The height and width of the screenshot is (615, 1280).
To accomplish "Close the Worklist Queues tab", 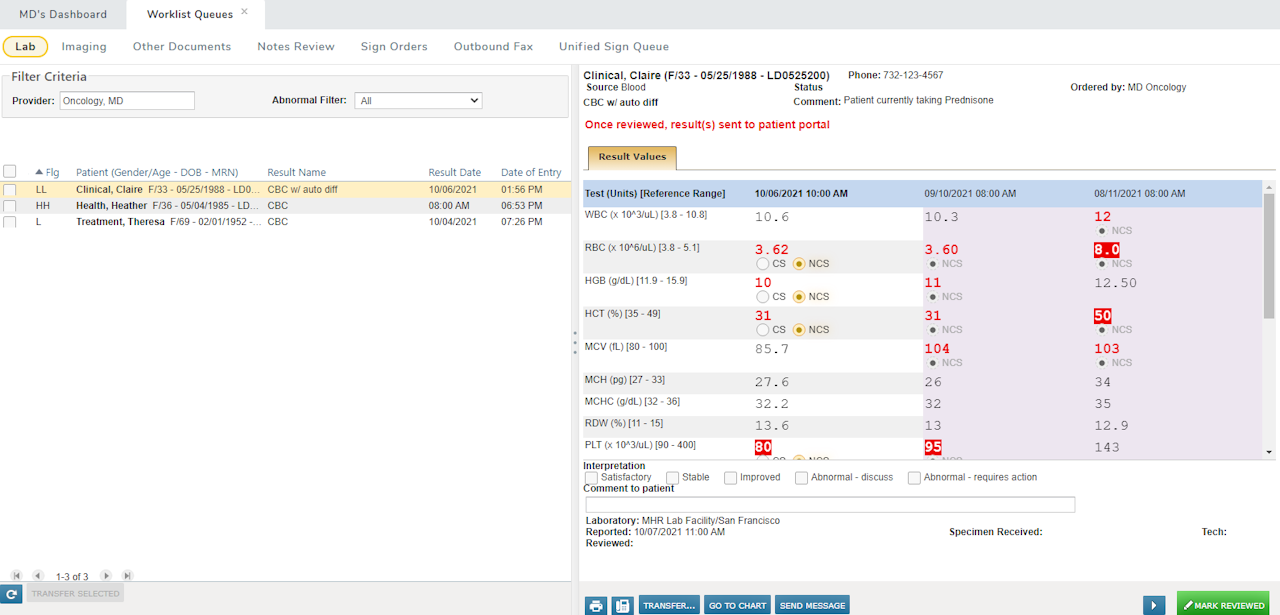I will point(244,12).
